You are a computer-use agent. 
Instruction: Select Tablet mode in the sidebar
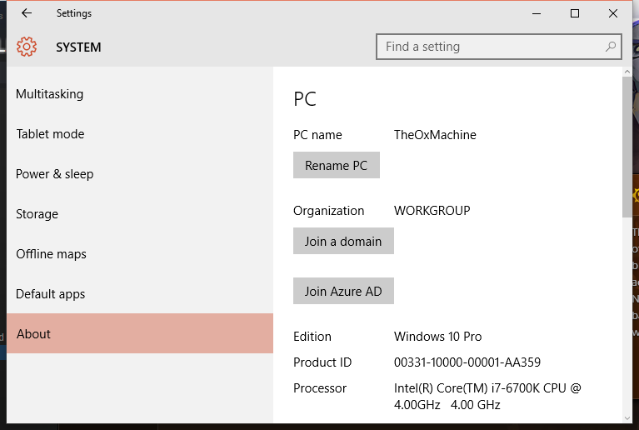(50, 134)
